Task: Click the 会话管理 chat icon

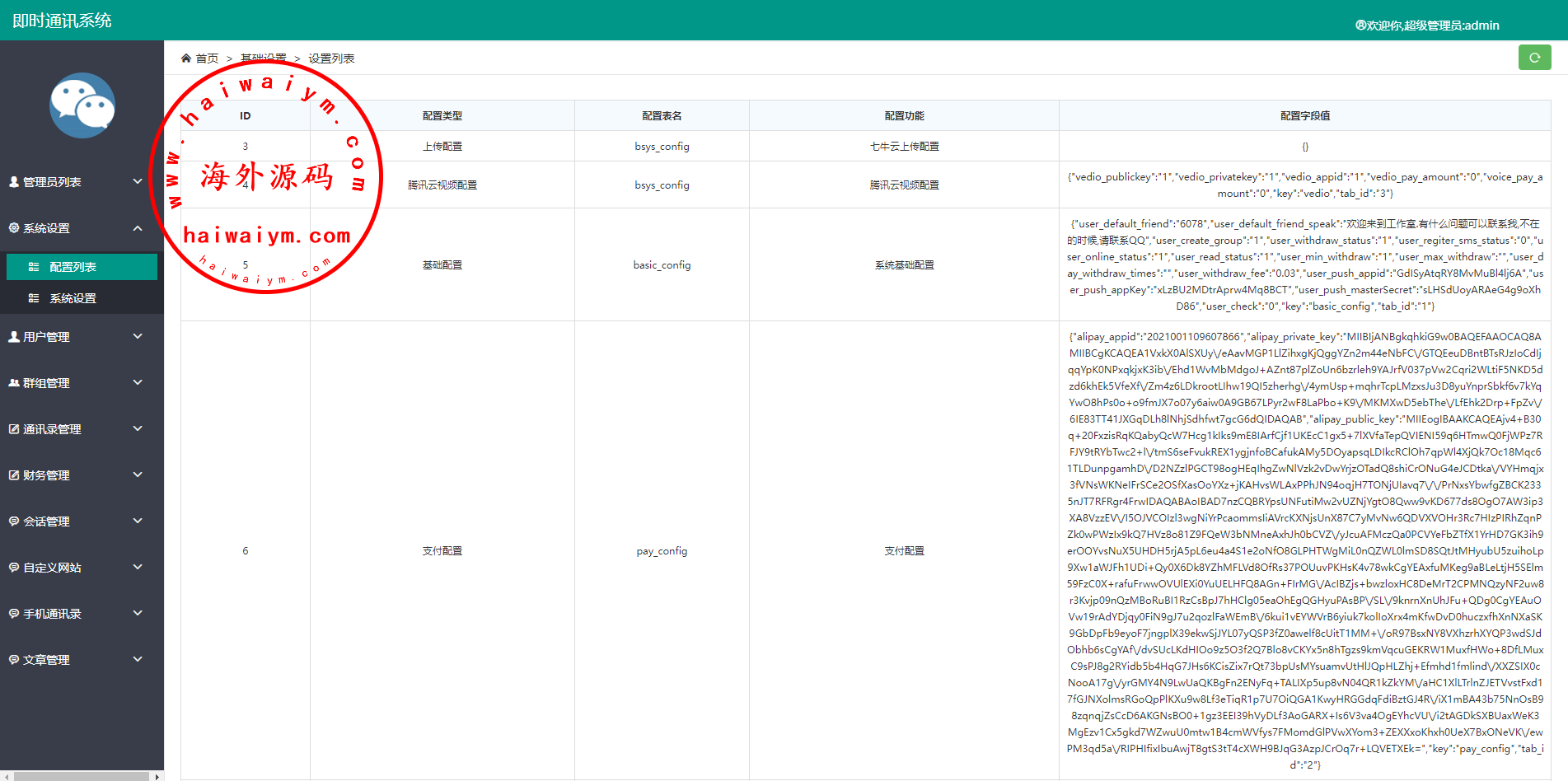Action: coord(14,521)
